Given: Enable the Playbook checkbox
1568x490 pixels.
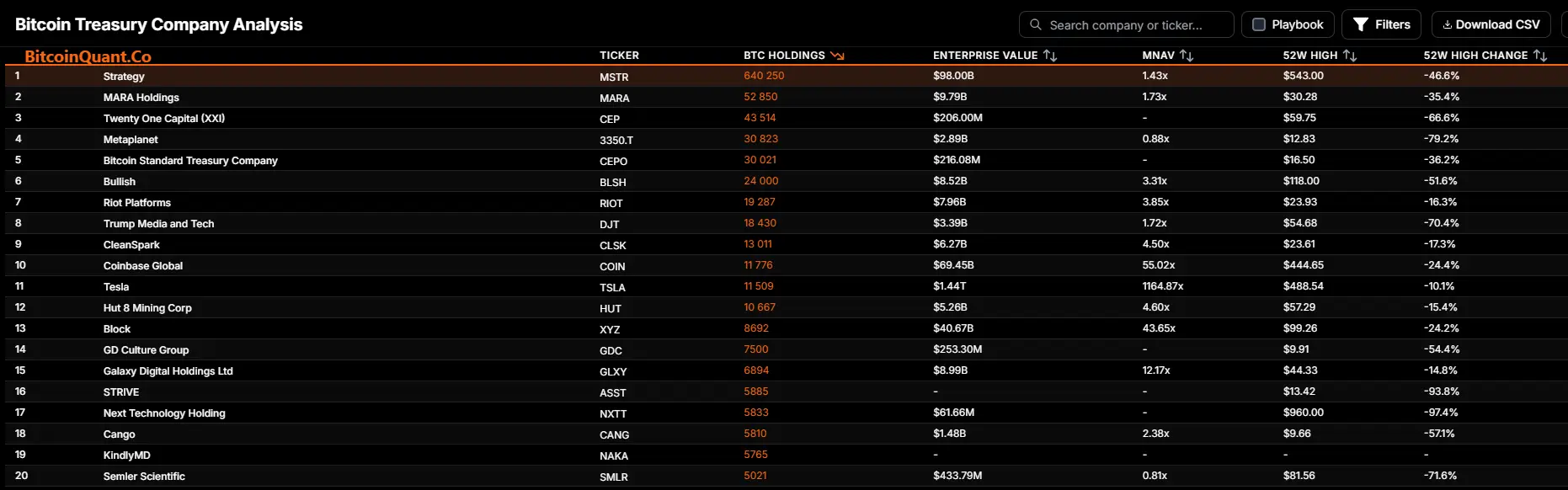Looking at the screenshot, I should [1259, 24].
